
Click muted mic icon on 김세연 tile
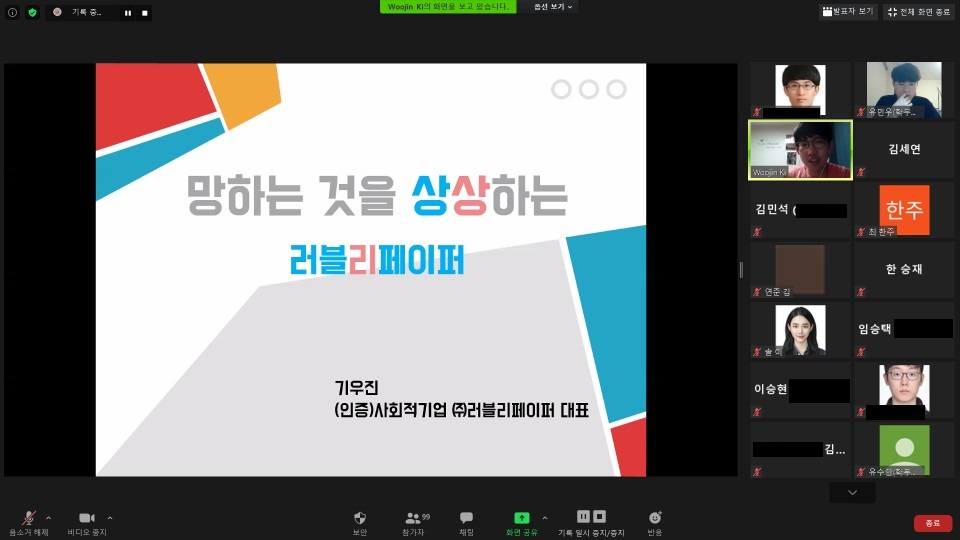pyautogui.click(x=861, y=172)
